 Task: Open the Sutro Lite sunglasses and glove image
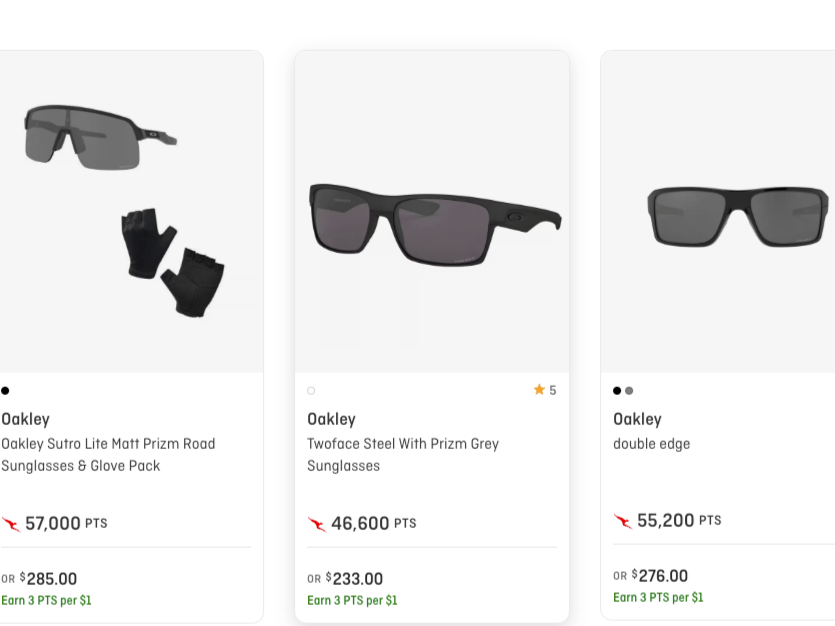132,212
